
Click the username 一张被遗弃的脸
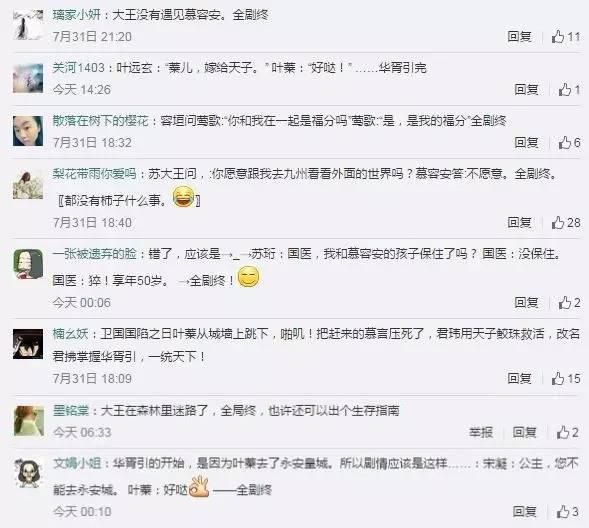94,254
